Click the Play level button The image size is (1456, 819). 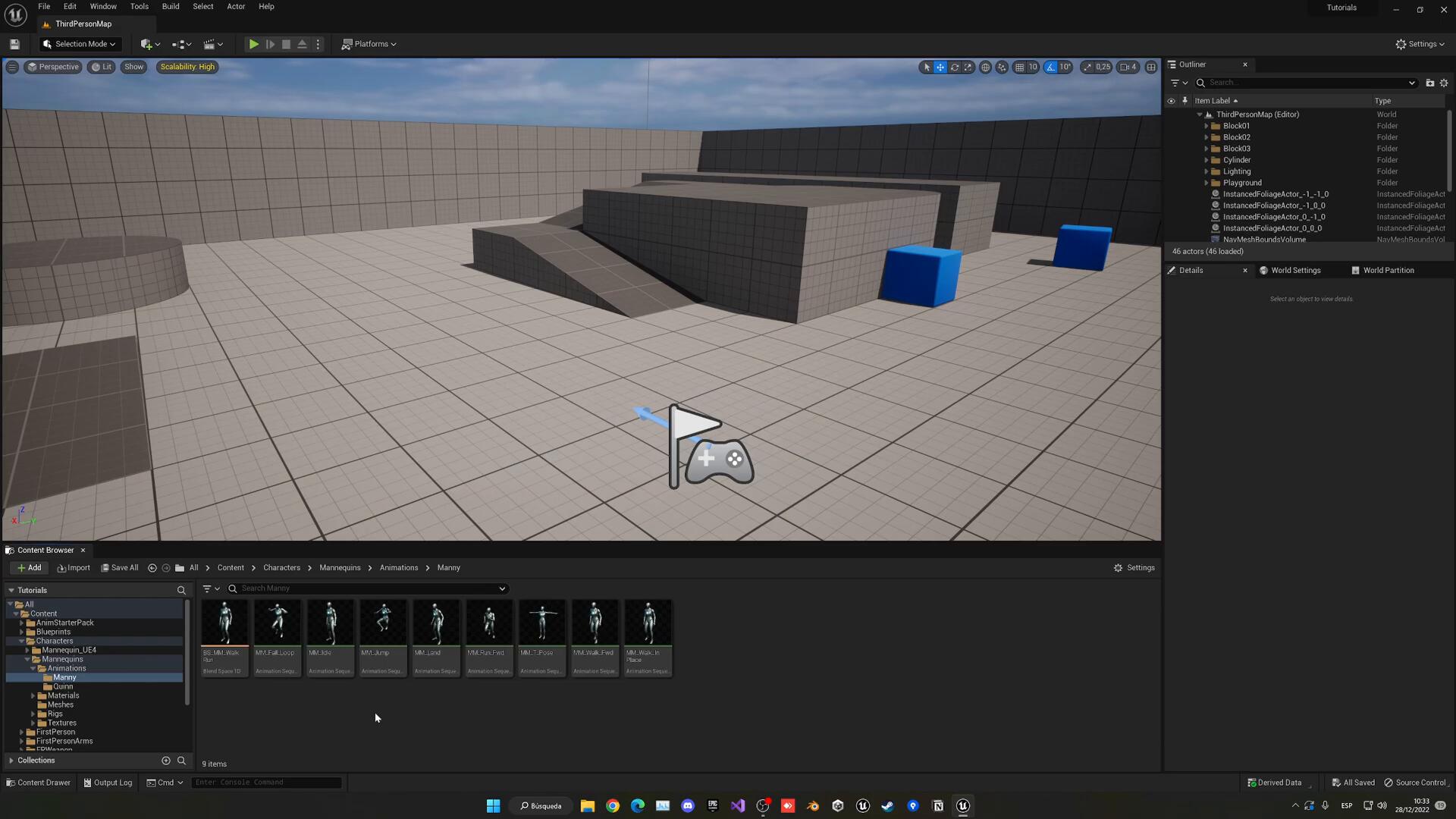[254, 44]
